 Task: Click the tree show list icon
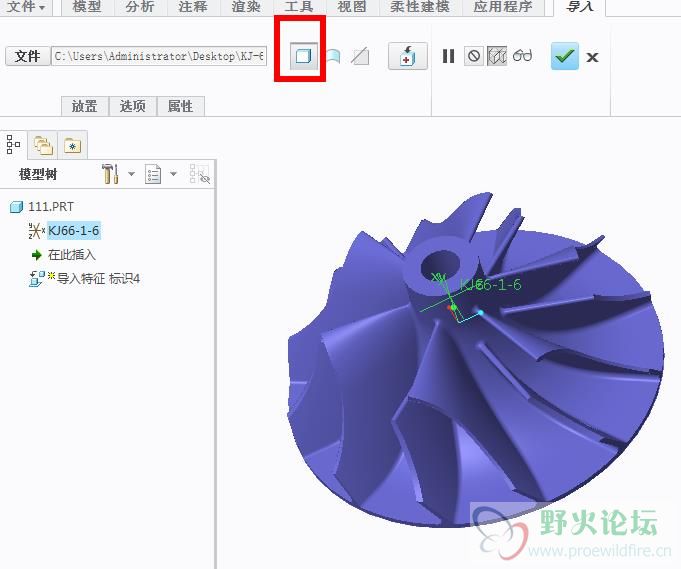[x=153, y=174]
